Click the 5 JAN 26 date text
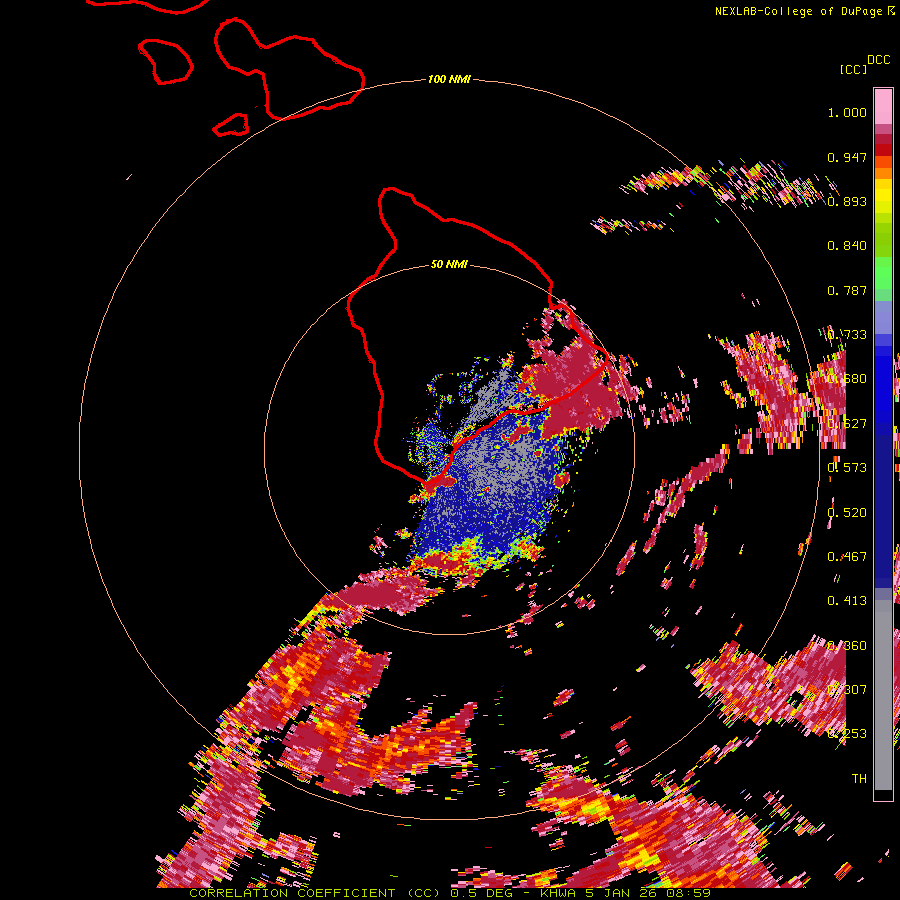The width and height of the screenshot is (900, 900). coord(621,893)
